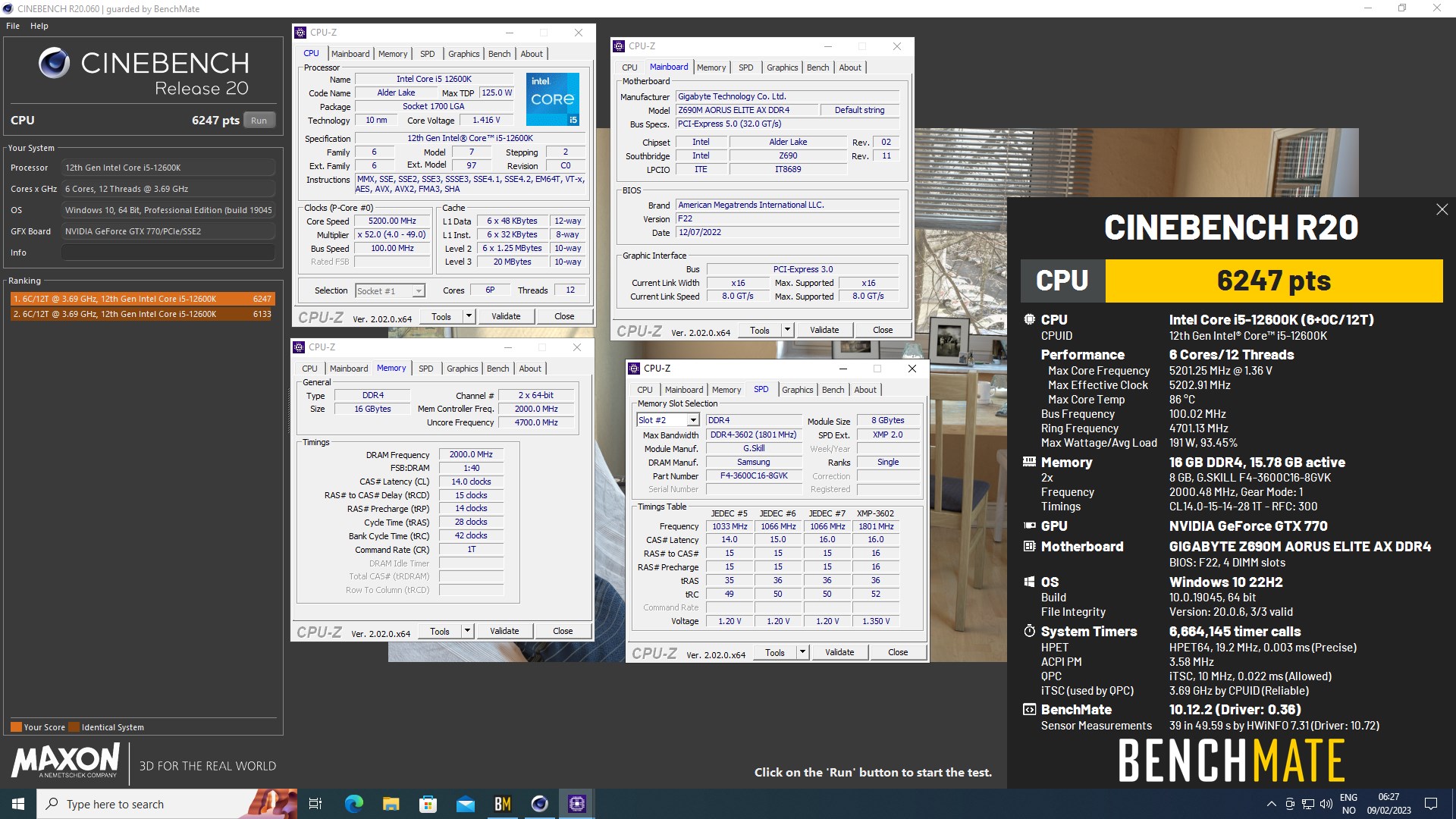Expand Tools arrow in Memory window
The height and width of the screenshot is (819, 1456).
[467, 631]
